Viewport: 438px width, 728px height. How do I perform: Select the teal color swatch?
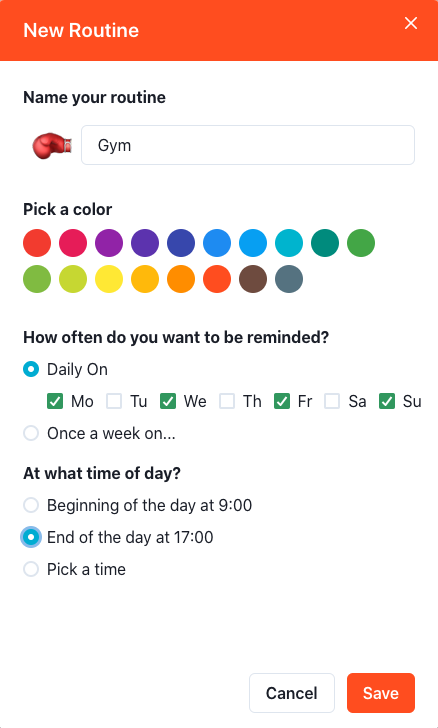(x=325, y=243)
